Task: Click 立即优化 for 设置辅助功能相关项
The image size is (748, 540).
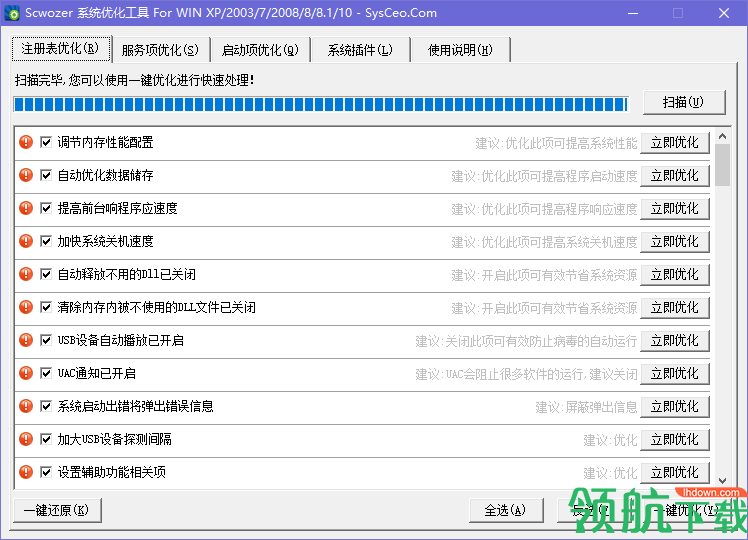Action: click(x=675, y=473)
